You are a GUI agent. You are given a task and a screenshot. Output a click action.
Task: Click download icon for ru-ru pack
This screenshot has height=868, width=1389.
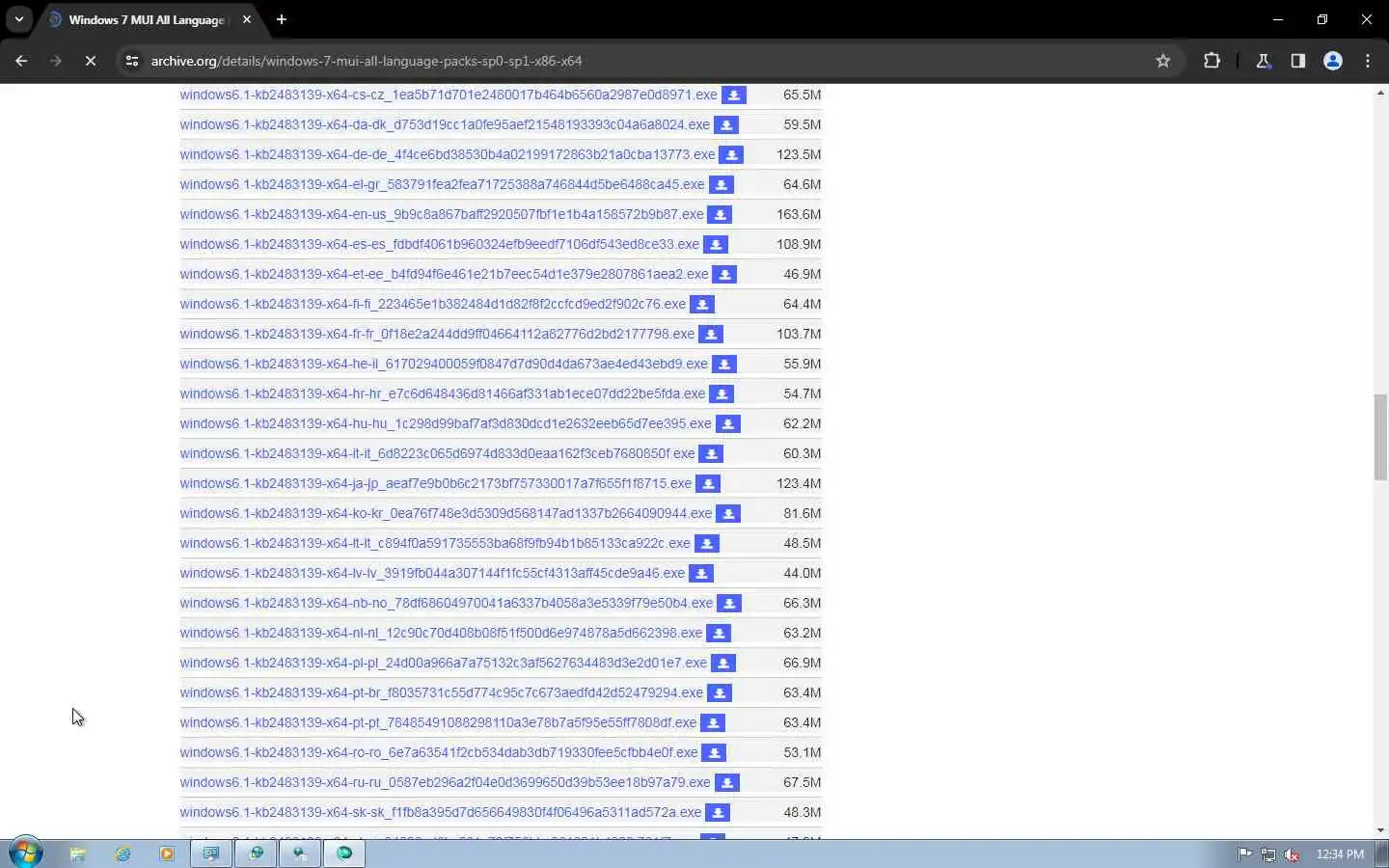[x=727, y=783]
